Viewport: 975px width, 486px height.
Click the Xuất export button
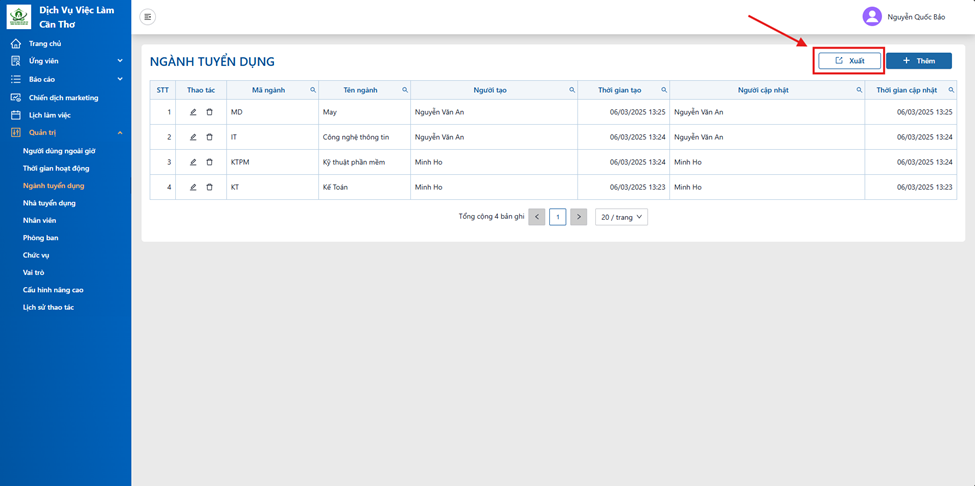point(849,60)
